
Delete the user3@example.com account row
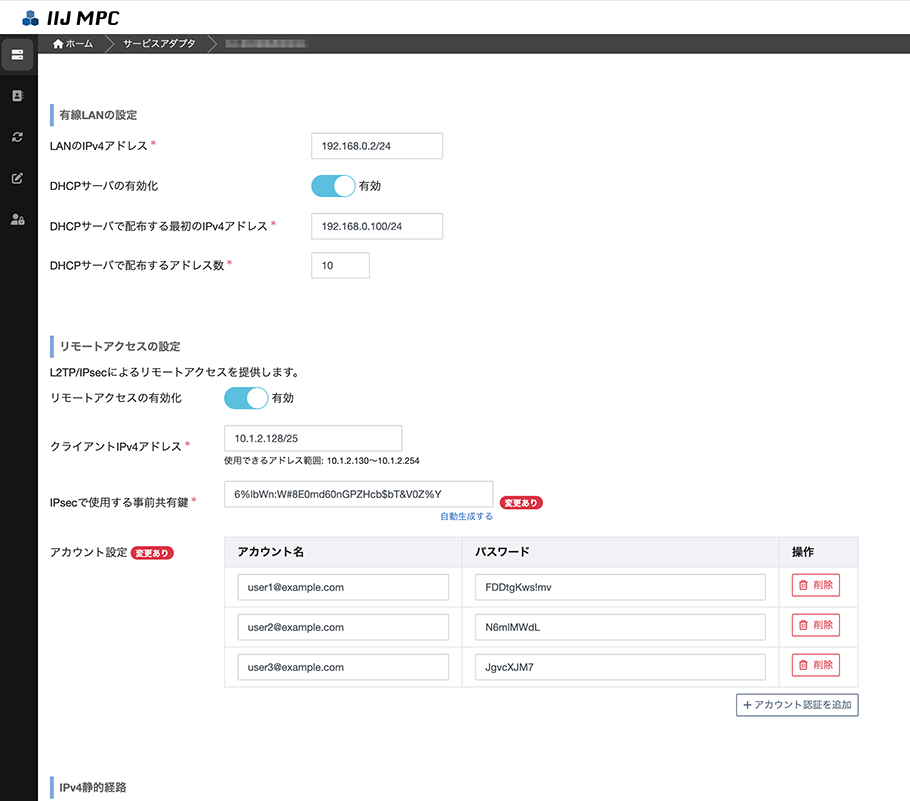[x=815, y=665]
